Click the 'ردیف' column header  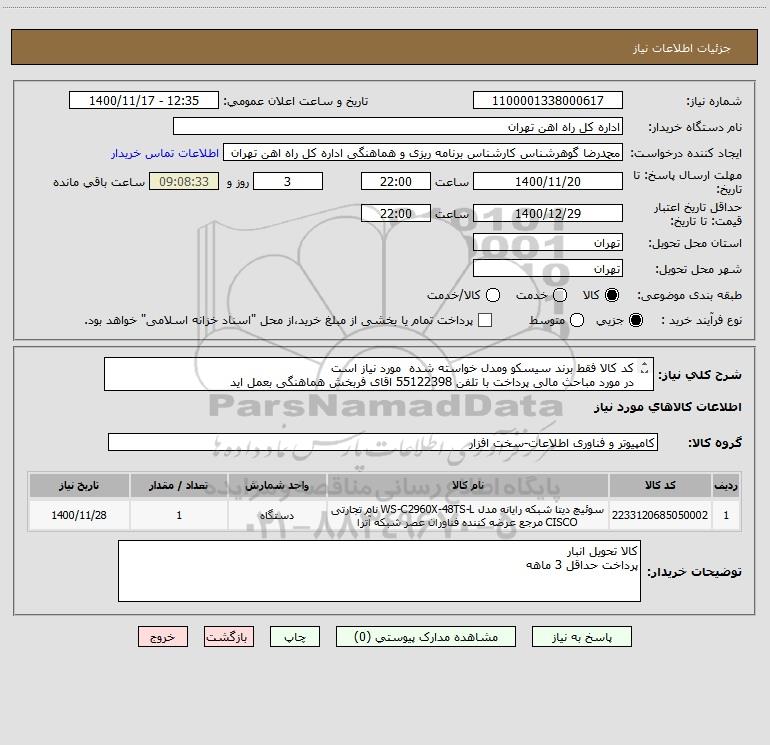tap(726, 485)
